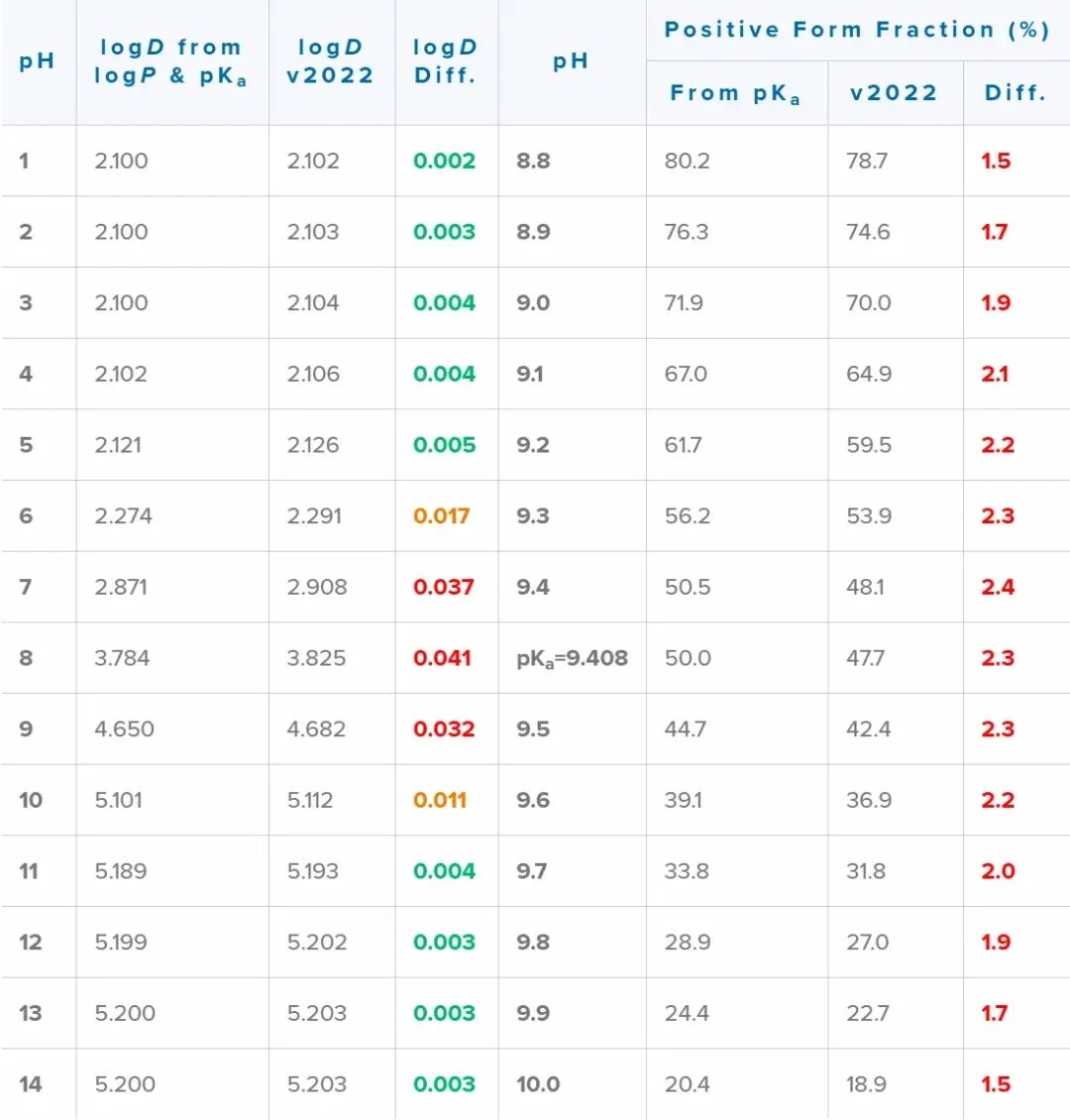Select the red difference value "0.041"

click(x=442, y=658)
